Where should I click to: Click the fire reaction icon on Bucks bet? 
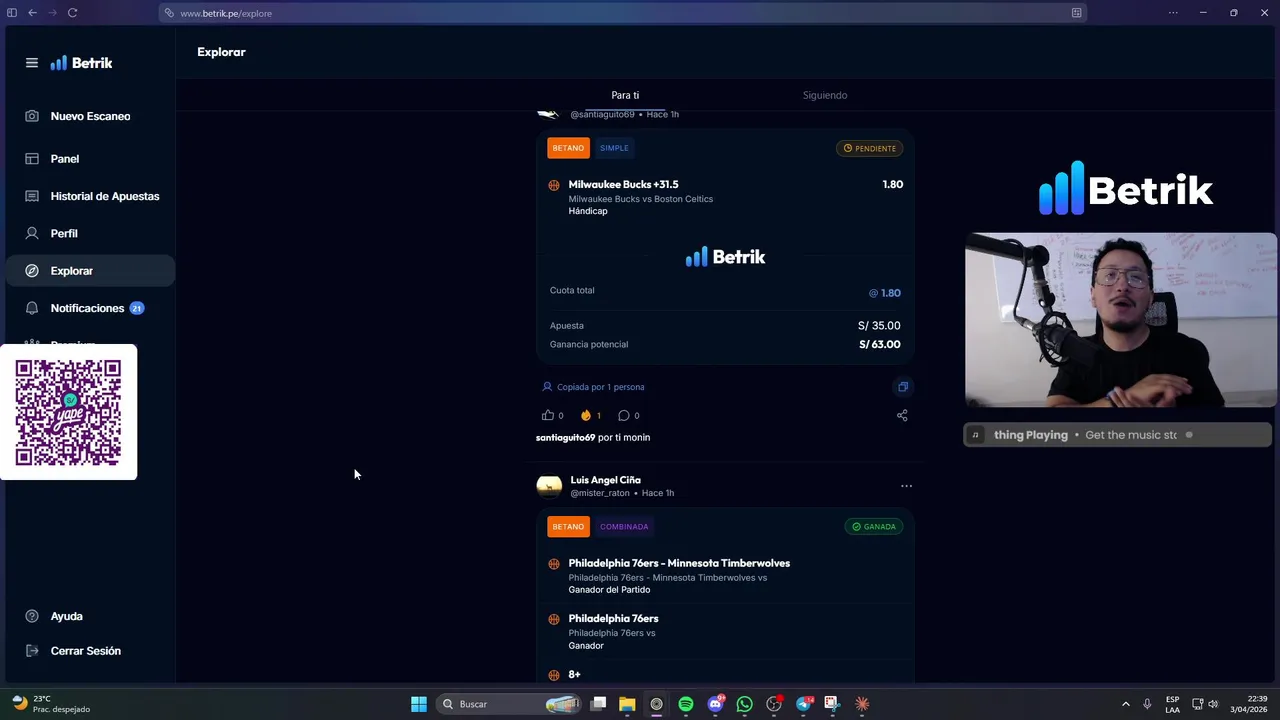tap(585, 415)
